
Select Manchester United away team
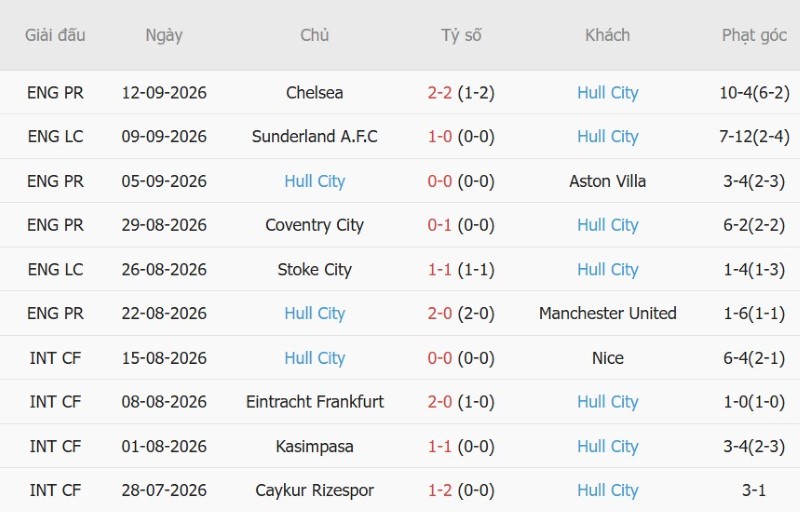click(x=608, y=313)
